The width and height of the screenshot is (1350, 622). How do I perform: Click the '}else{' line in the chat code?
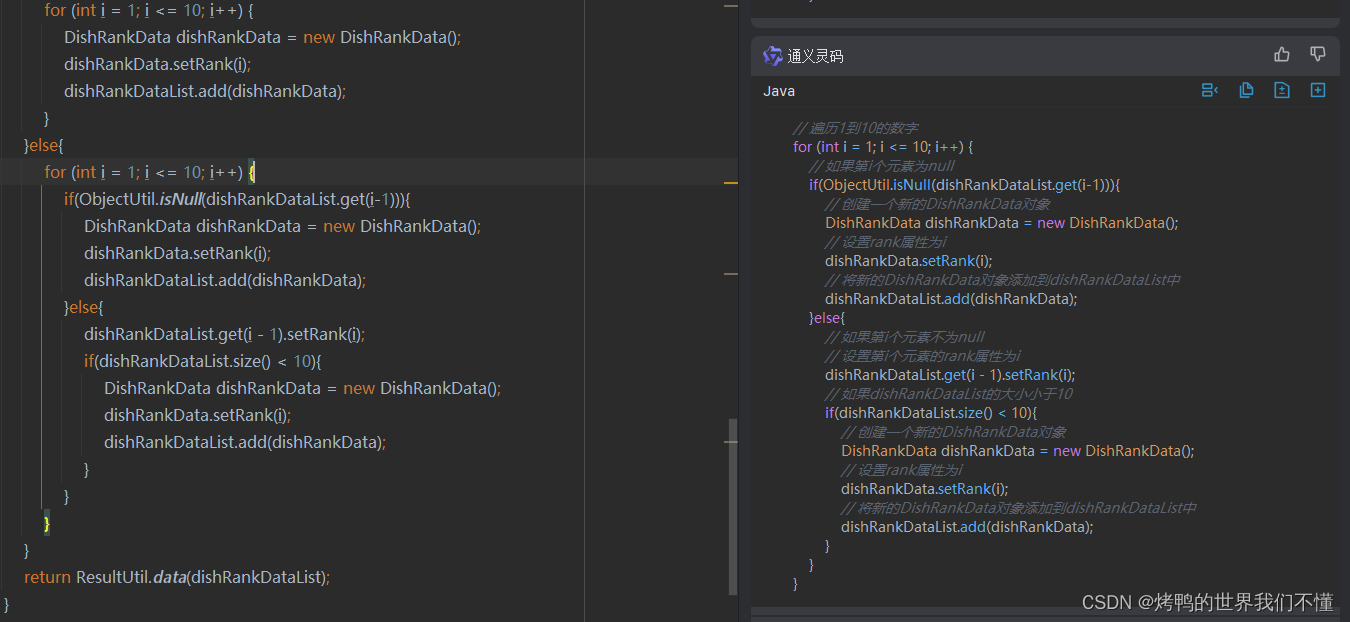pyautogui.click(x=827, y=318)
